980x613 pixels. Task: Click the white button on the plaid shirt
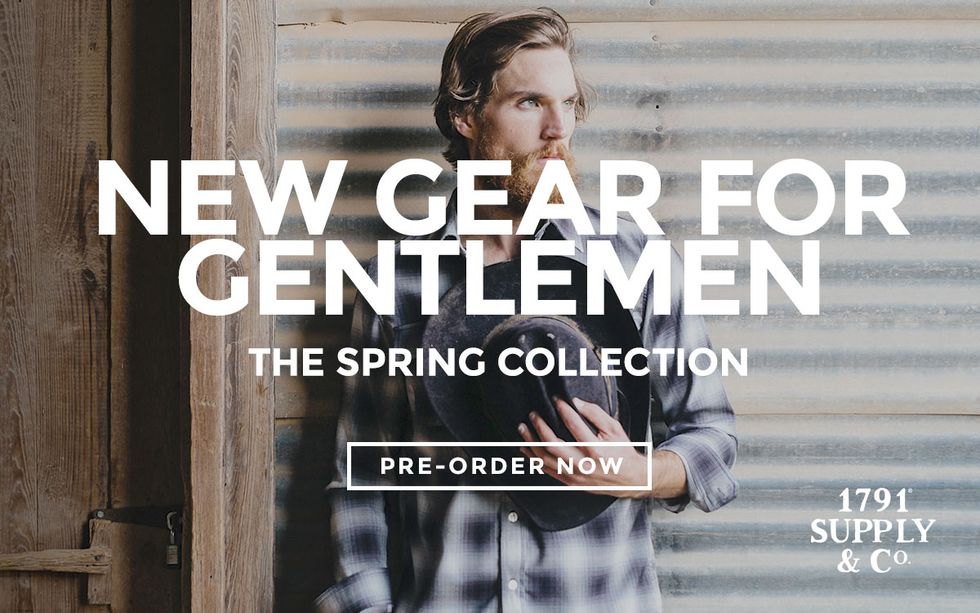click(513, 517)
